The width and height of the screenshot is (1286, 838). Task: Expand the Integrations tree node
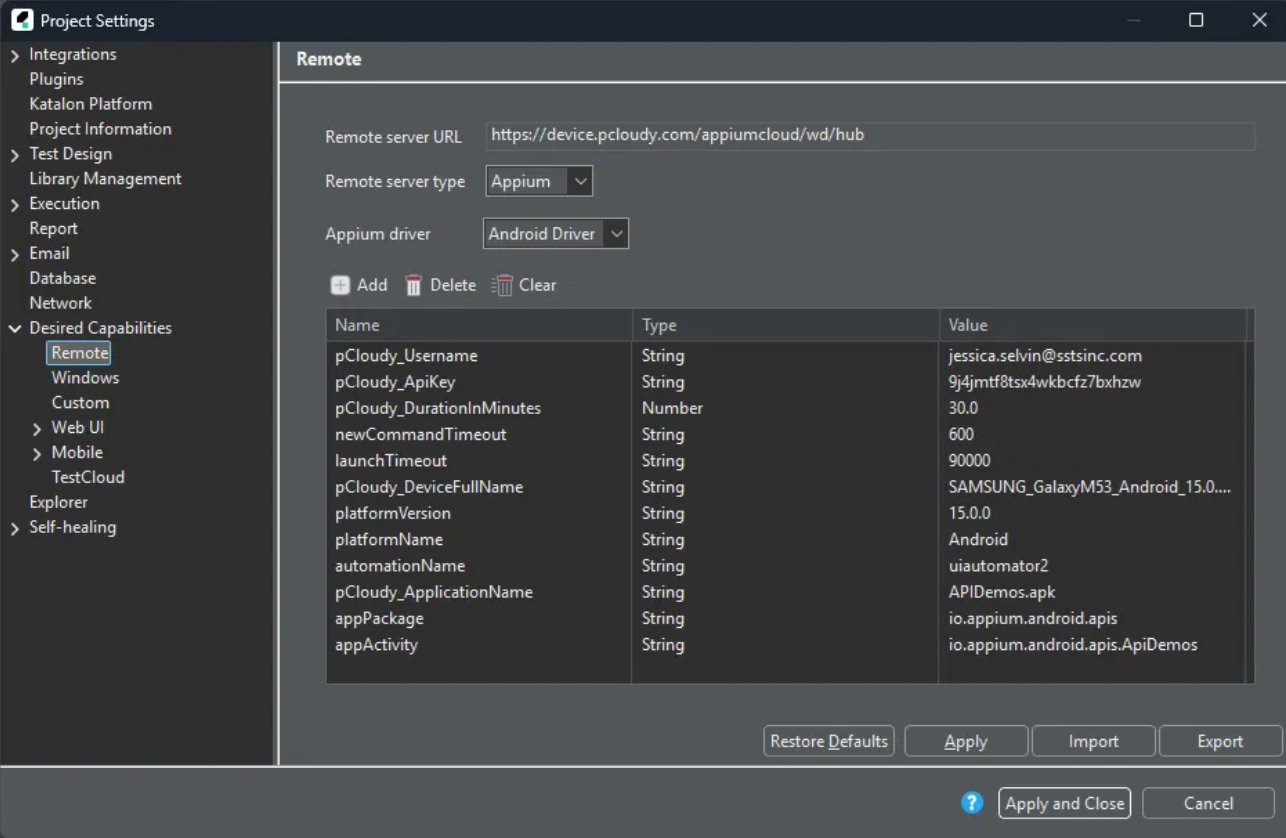15,55
